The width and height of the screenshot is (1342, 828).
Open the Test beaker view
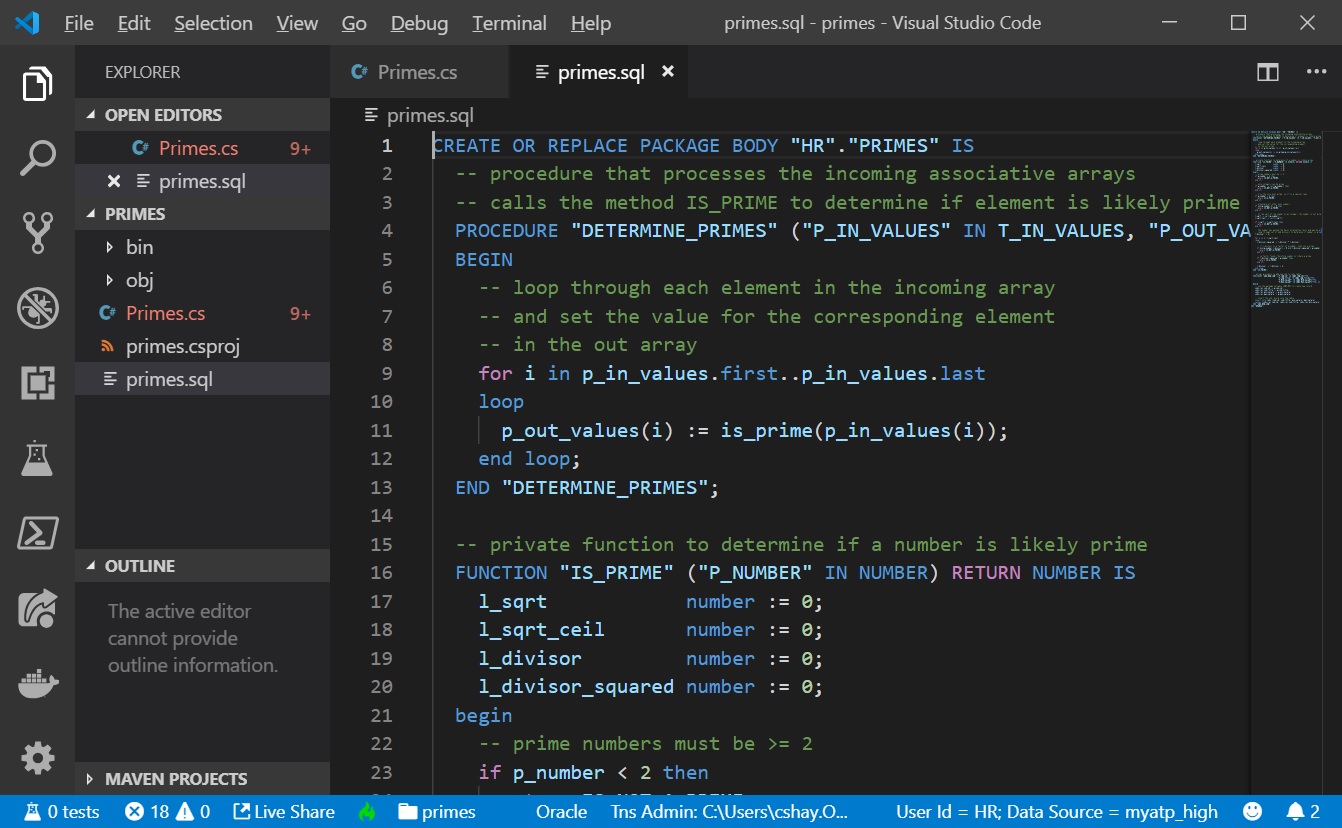(37, 458)
